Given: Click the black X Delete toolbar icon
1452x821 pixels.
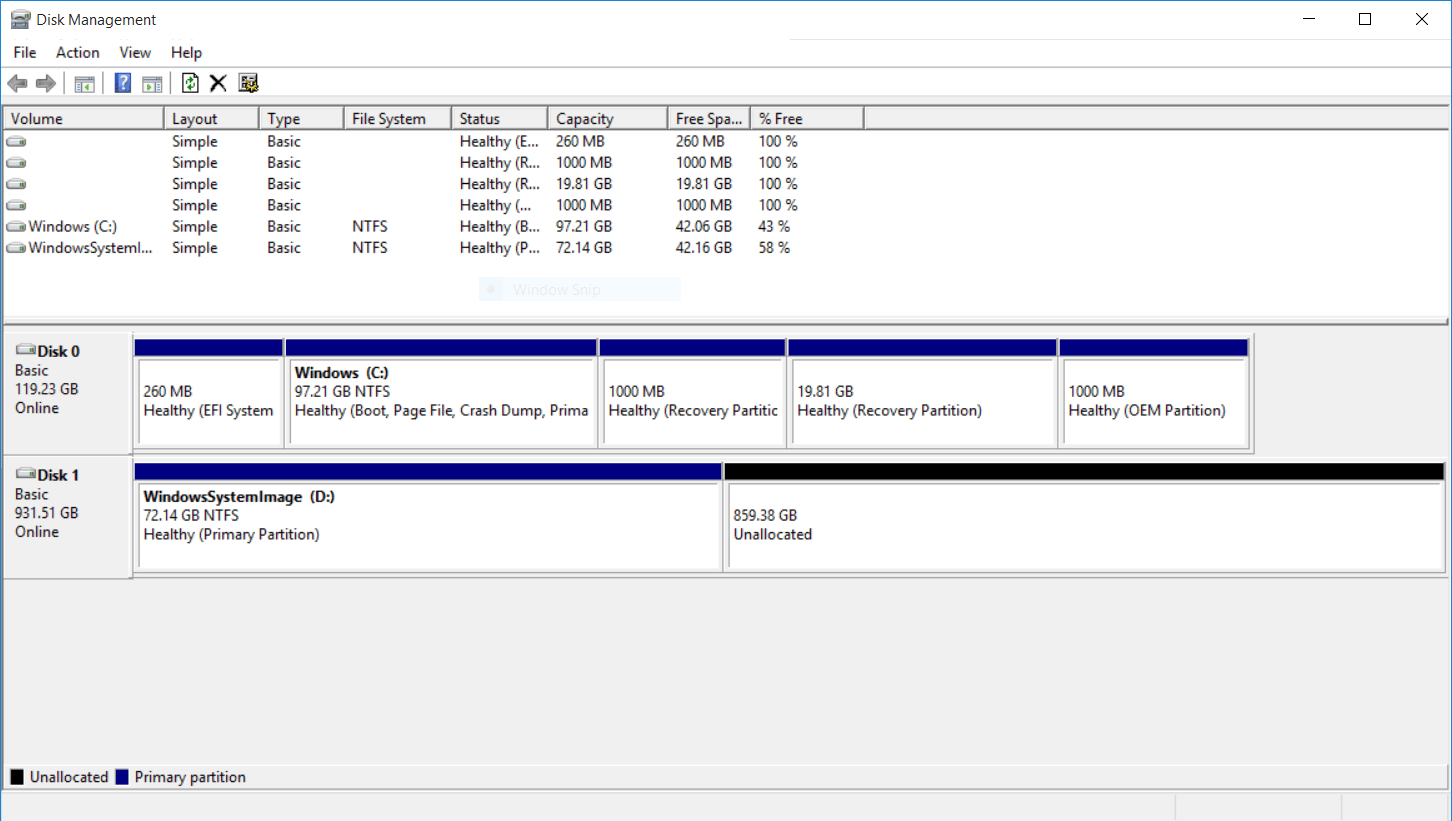Looking at the screenshot, I should [218, 83].
